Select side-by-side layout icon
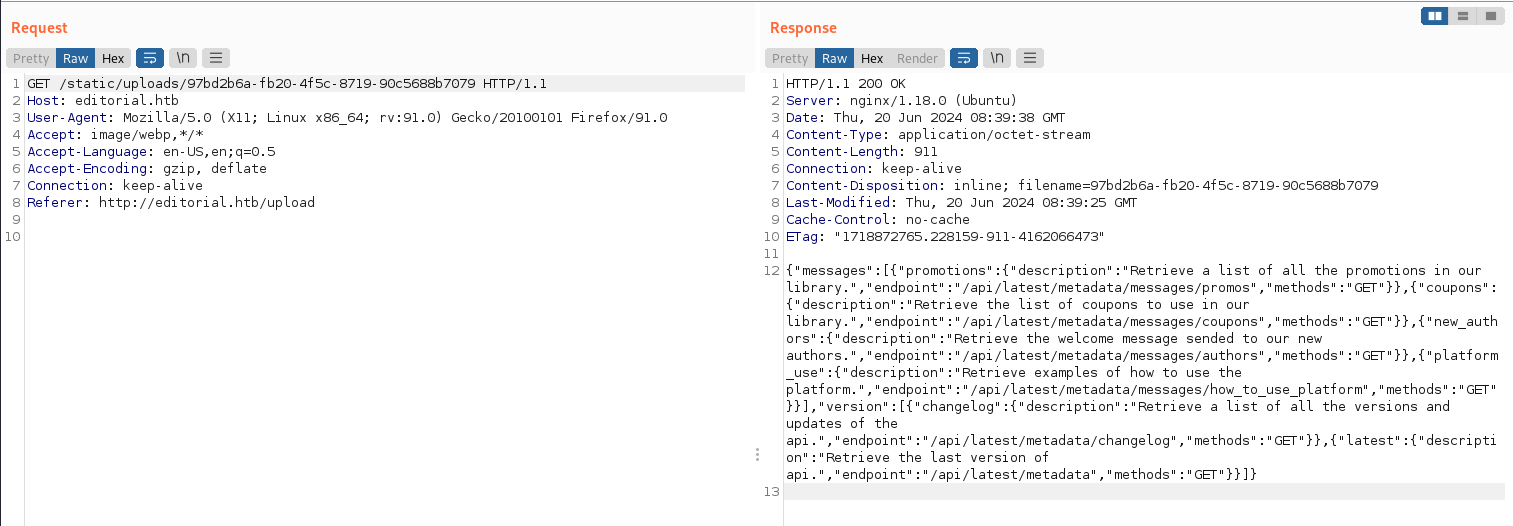Screen dimensions: 1513x526 click(1435, 16)
